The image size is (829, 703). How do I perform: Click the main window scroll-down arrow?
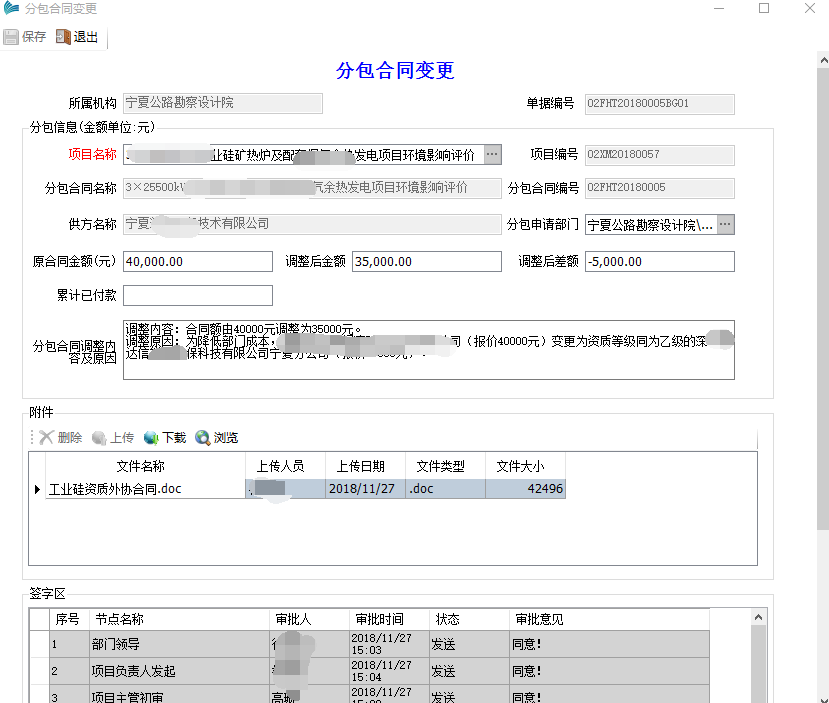[x=823, y=698]
